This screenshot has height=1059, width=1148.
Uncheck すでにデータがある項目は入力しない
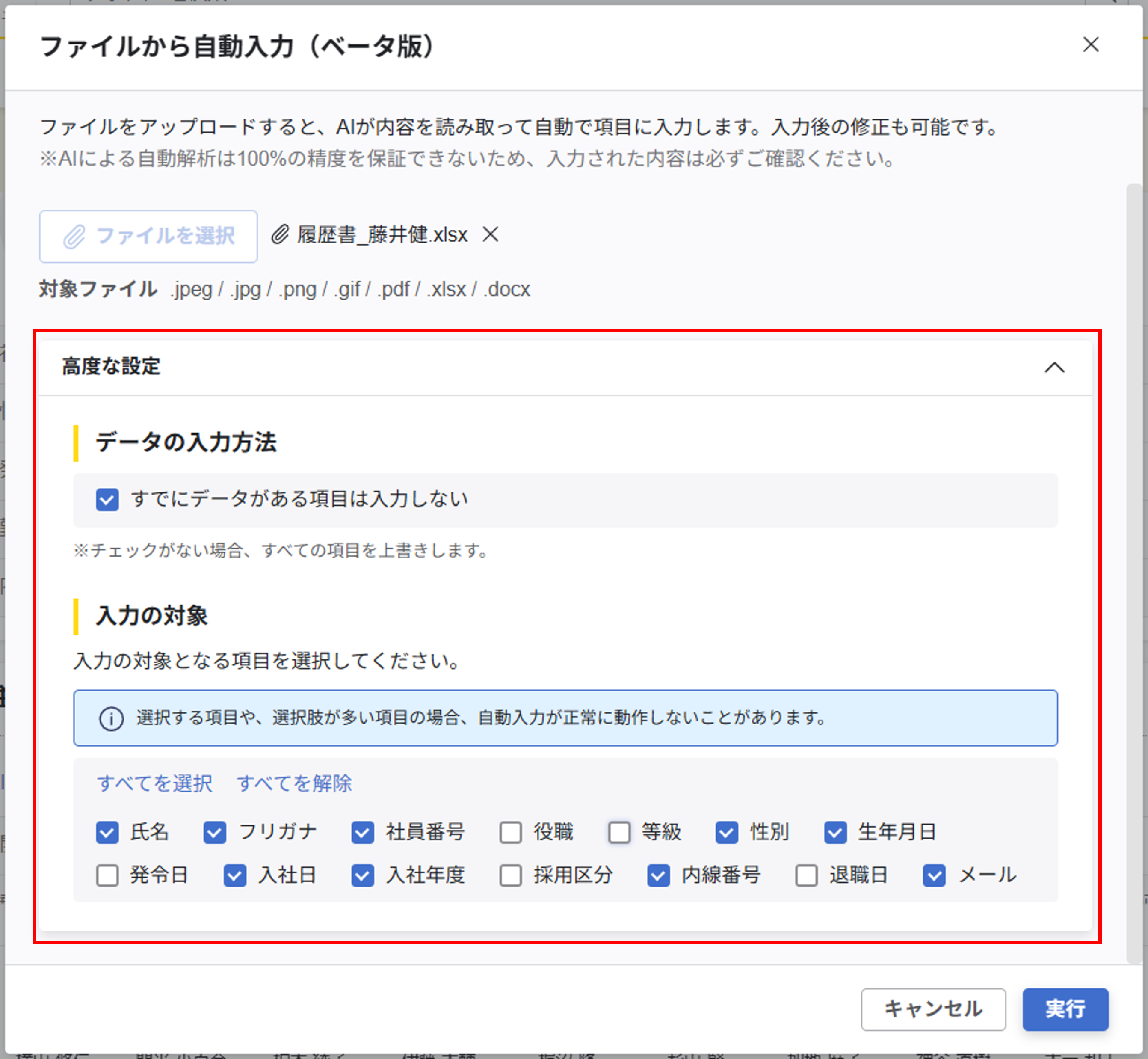[x=107, y=500]
